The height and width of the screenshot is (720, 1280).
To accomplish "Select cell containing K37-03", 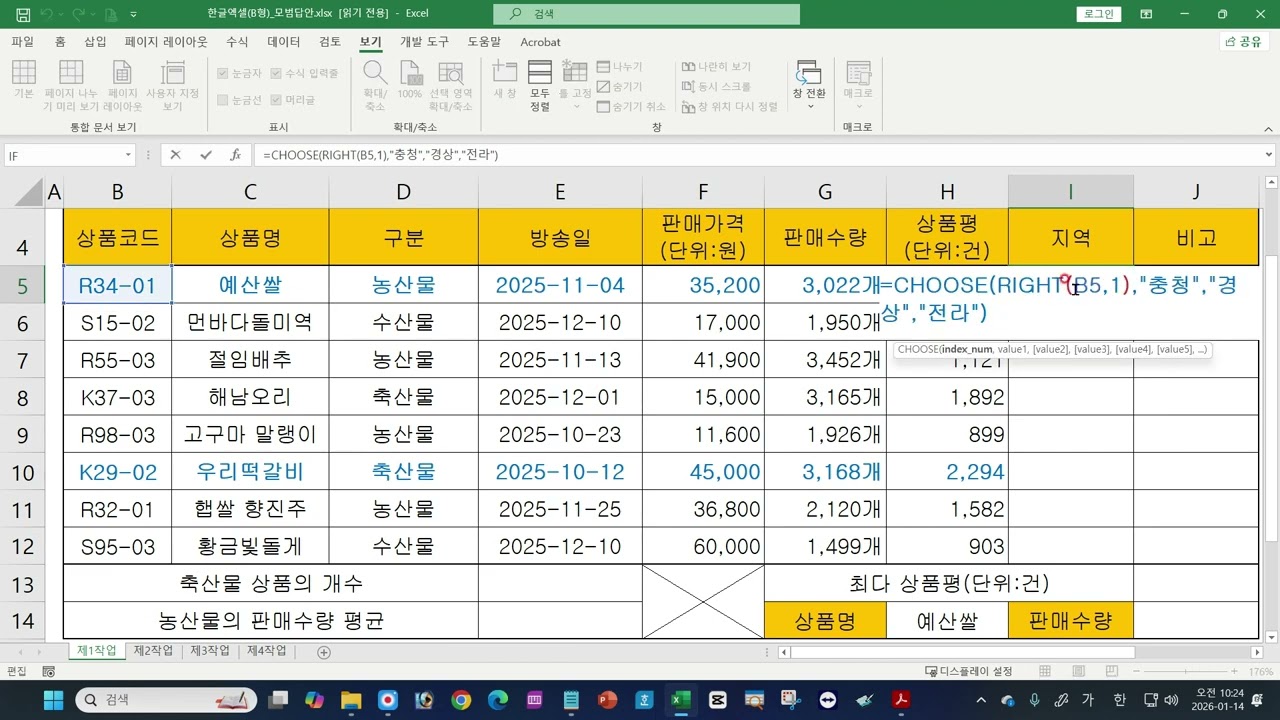I will click(118, 397).
